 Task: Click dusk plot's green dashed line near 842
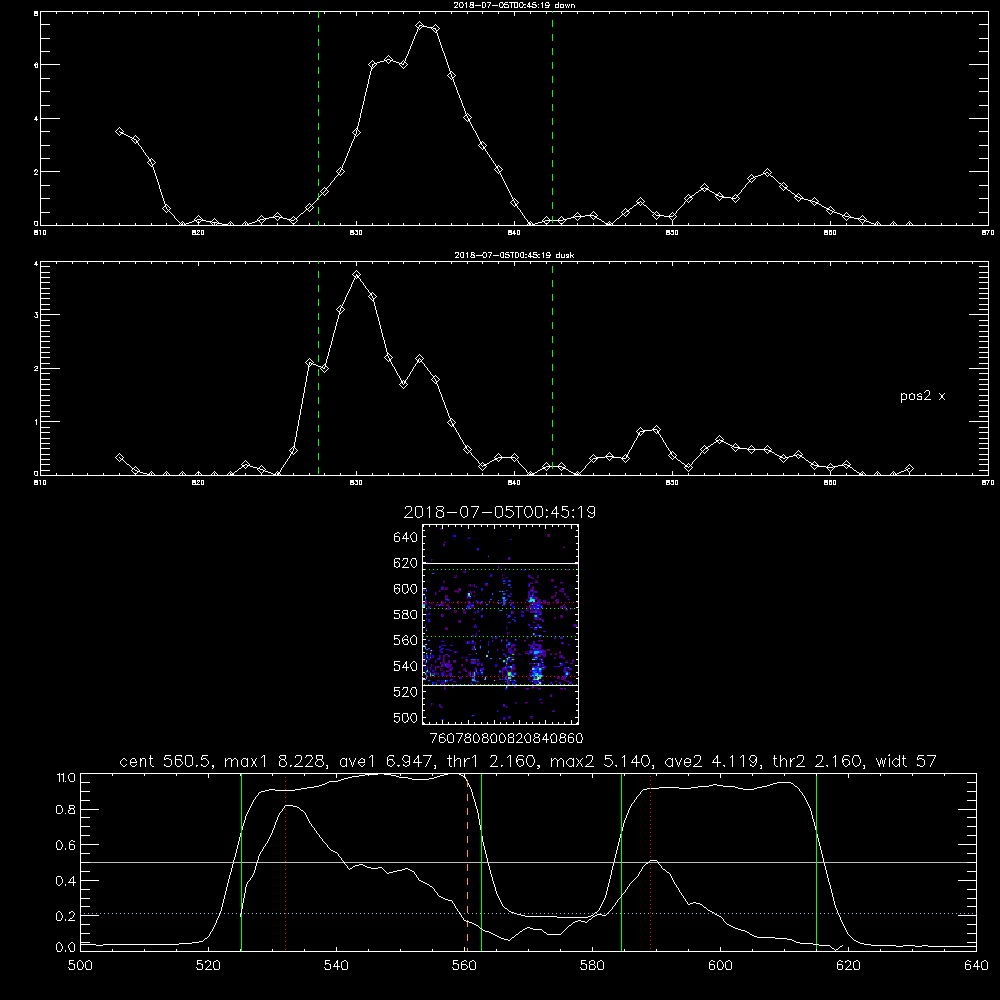(x=552, y=367)
